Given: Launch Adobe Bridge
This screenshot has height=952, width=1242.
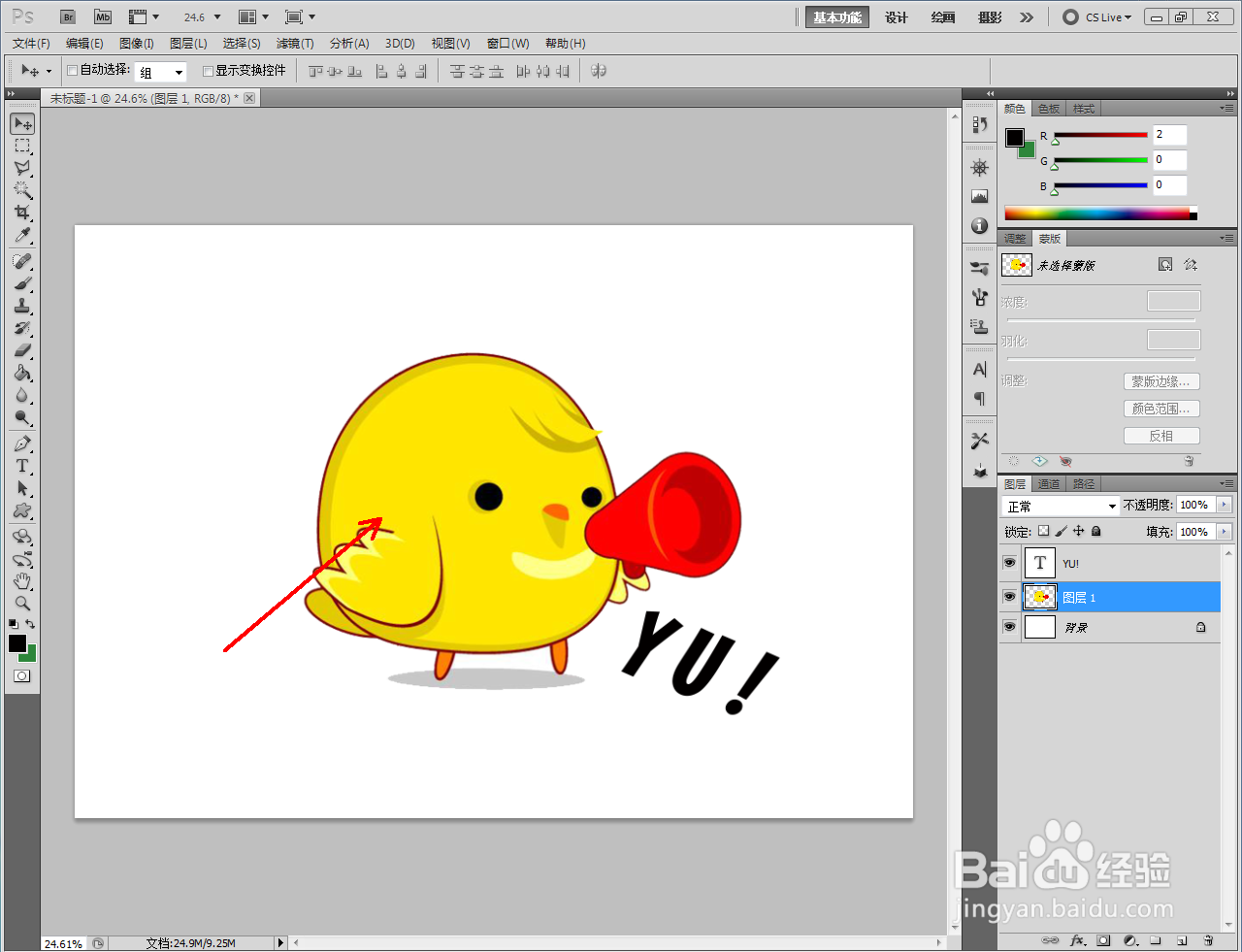Looking at the screenshot, I should pyautogui.click(x=68, y=17).
